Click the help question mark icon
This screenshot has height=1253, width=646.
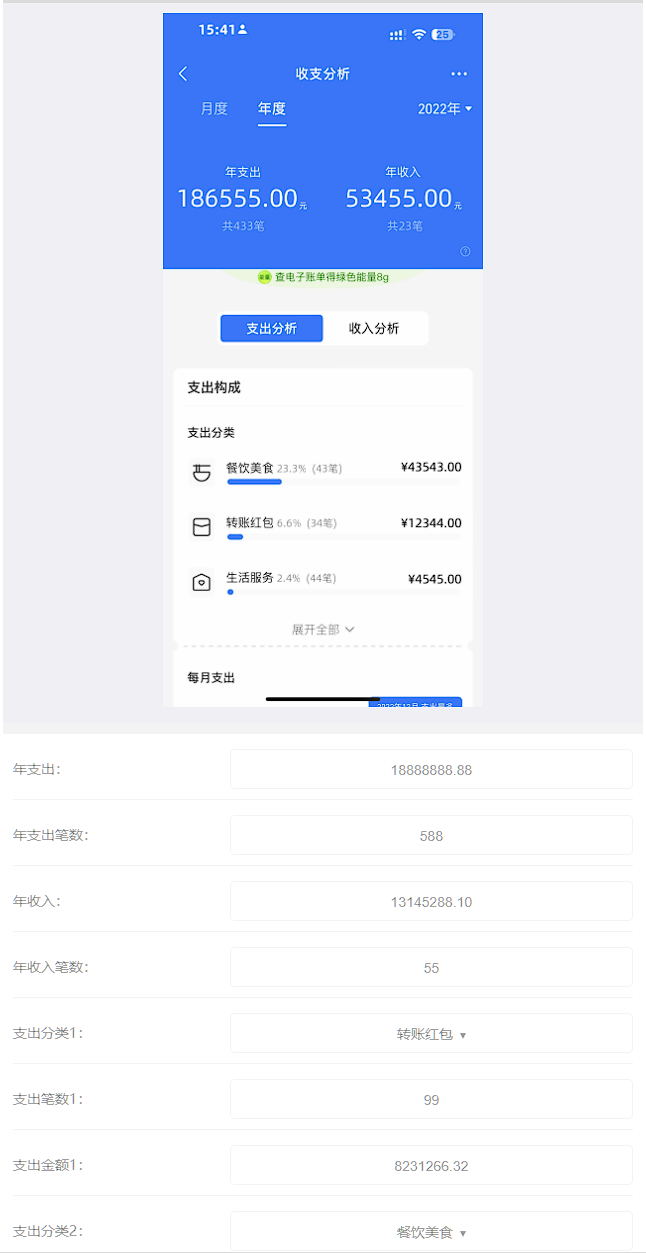click(465, 252)
